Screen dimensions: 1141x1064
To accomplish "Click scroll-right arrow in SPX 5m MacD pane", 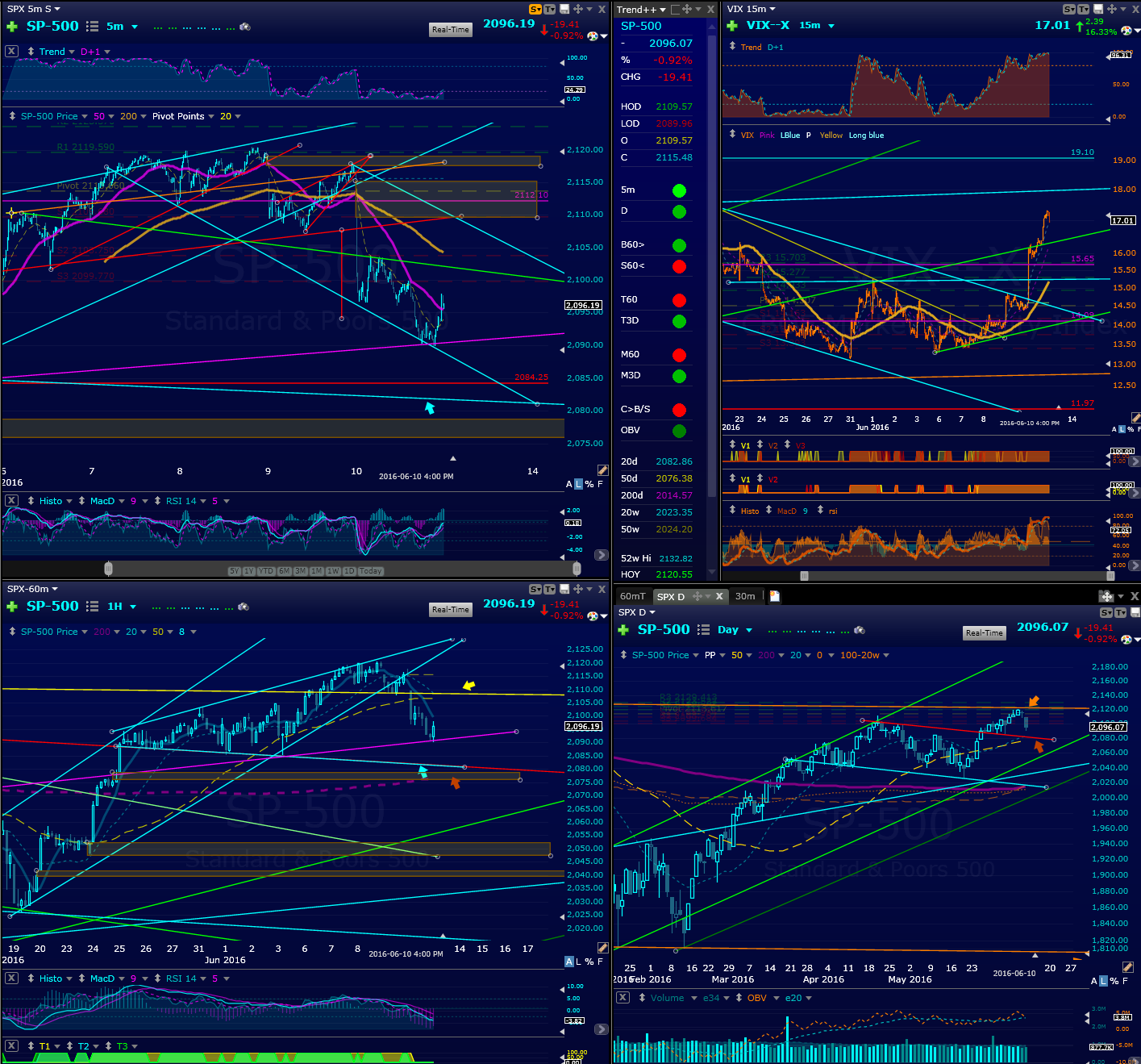I will pyautogui.click(x=602, y=555).
